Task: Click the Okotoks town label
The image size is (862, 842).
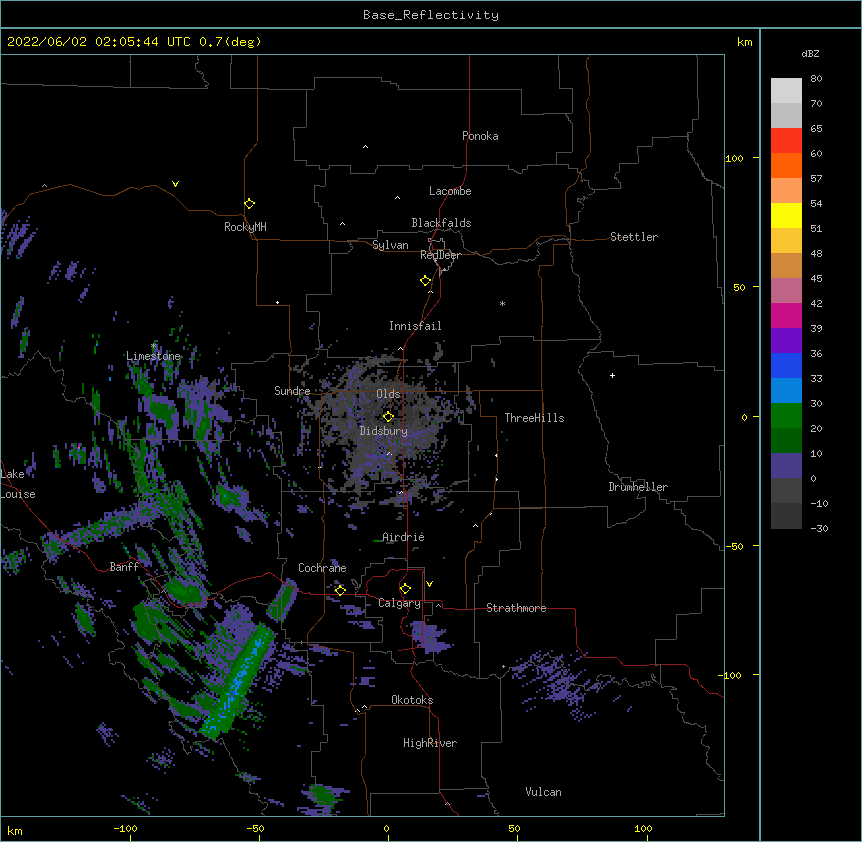Action: coord(412,700)
